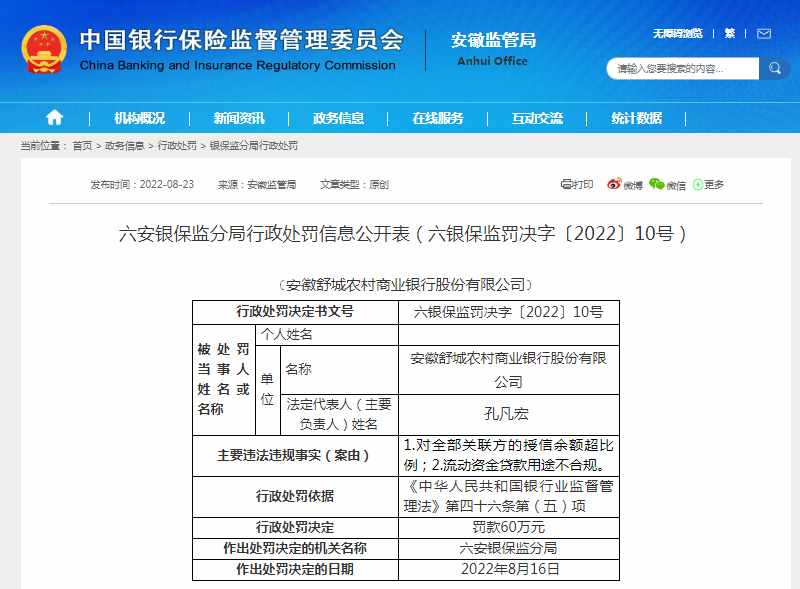The image size is (800, 589).
Task: Click the search magnifier button
Action: pyautogui.click(x=774, y=68)
